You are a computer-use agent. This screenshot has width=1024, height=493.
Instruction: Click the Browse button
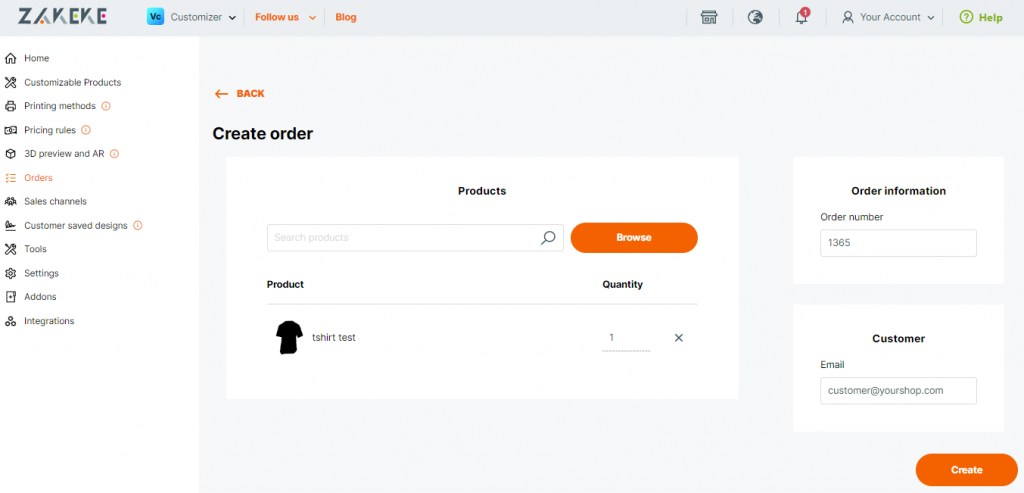(634, 238)
